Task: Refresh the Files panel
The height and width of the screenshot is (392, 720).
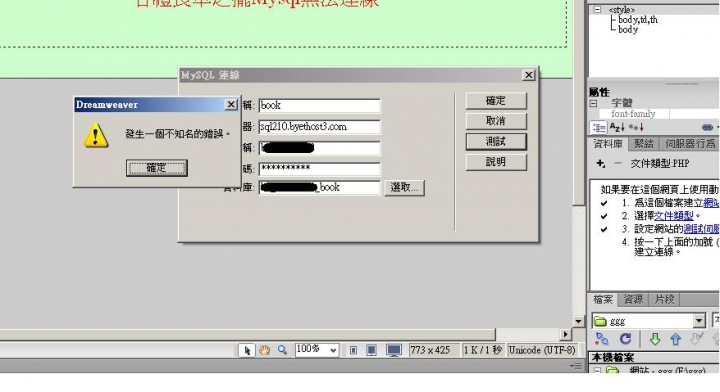Action: [625, 339]
